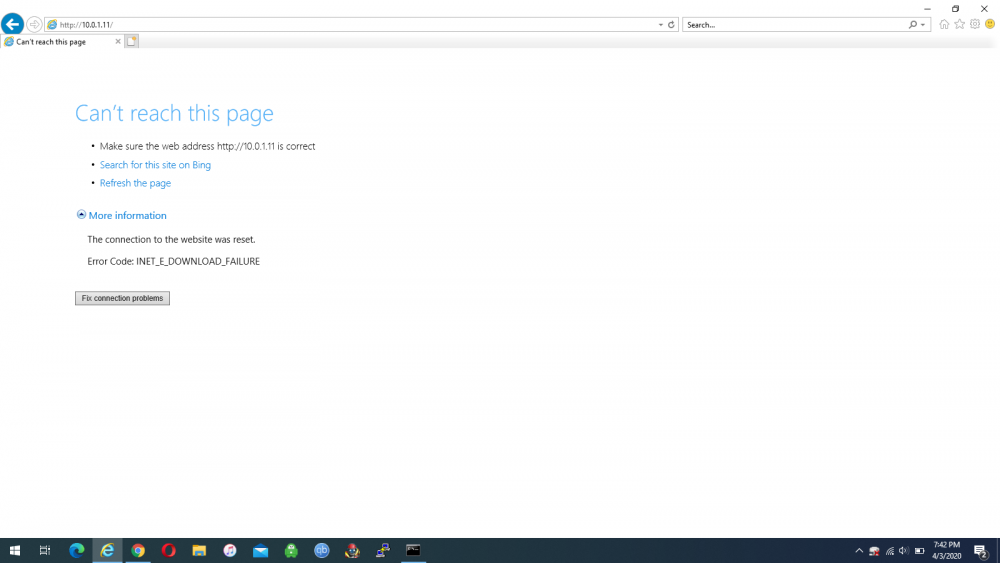The width and height of the screenshot is (1000, 563).
Task: Show hidden system tray icons
Action: [x=859, y=551]
